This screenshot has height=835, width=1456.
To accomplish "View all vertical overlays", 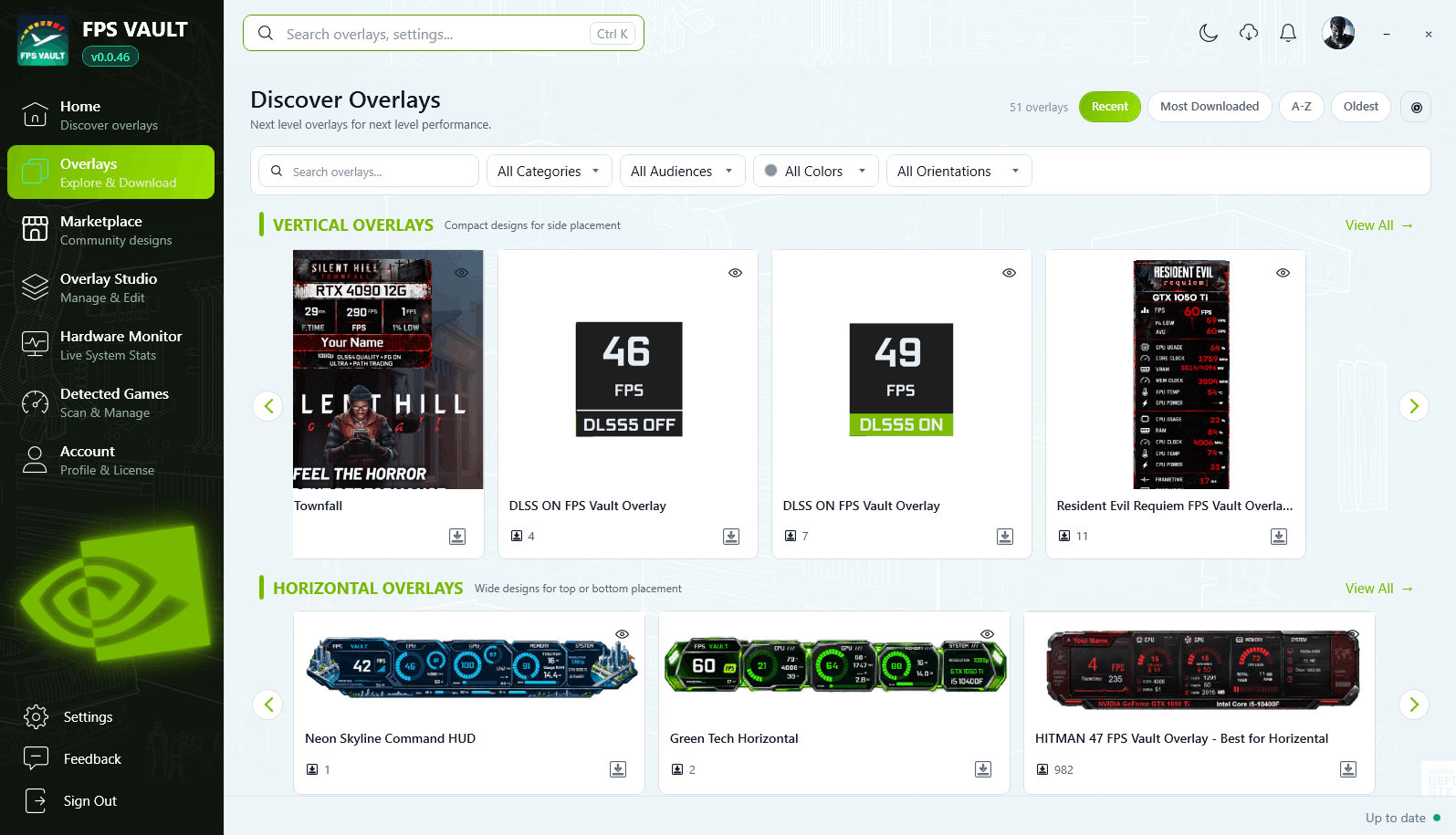I will click(x=1378, y=225).
